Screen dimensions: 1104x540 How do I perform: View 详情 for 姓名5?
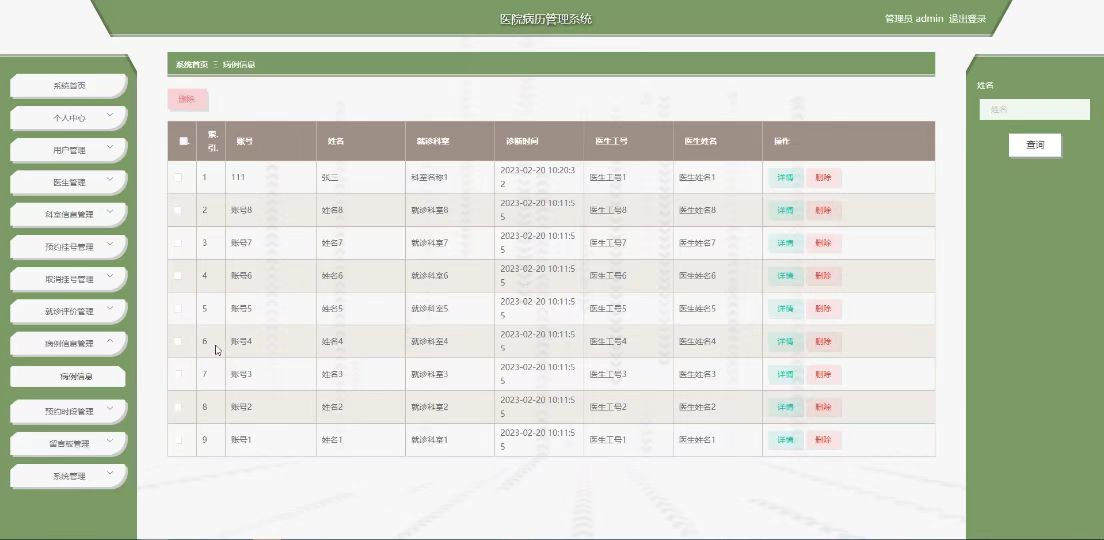point(785,309)
